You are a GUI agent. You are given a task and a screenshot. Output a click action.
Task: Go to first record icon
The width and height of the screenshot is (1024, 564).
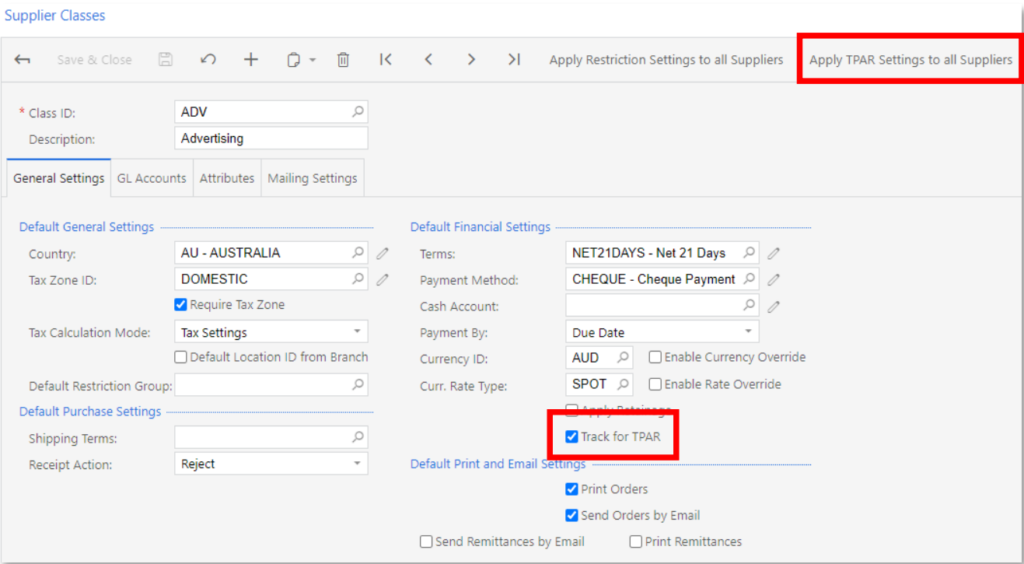click(385, 59)
